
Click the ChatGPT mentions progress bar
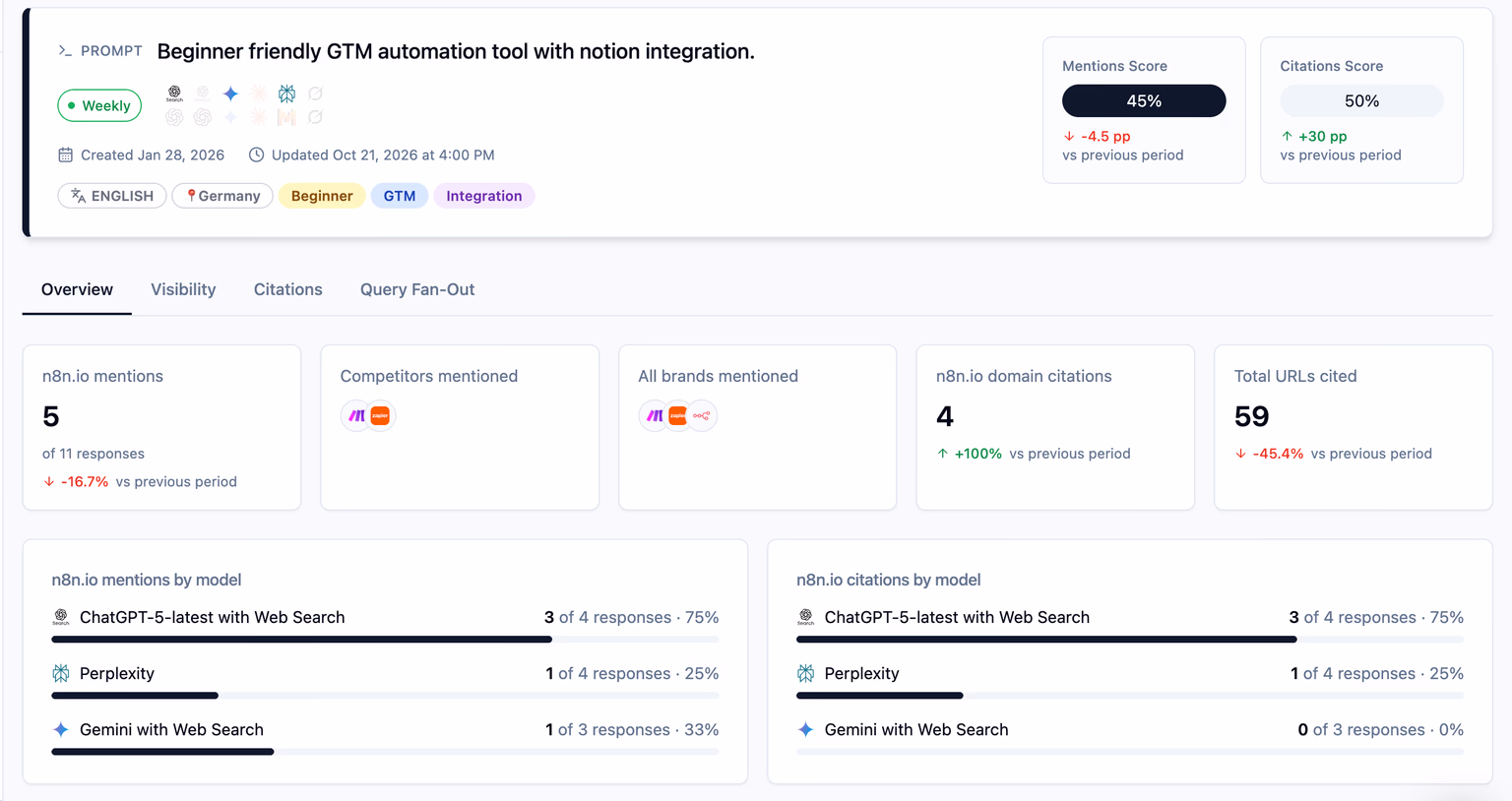[385, 640]
